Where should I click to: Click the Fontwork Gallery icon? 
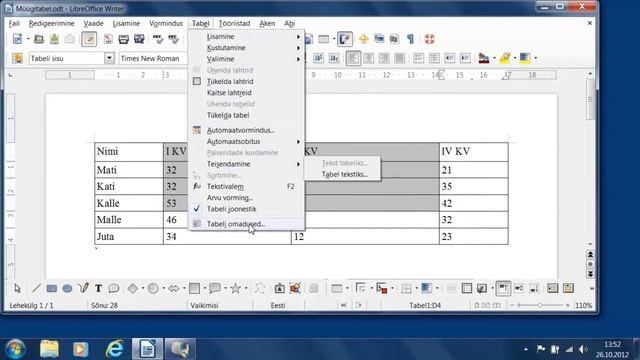point(279,289)
